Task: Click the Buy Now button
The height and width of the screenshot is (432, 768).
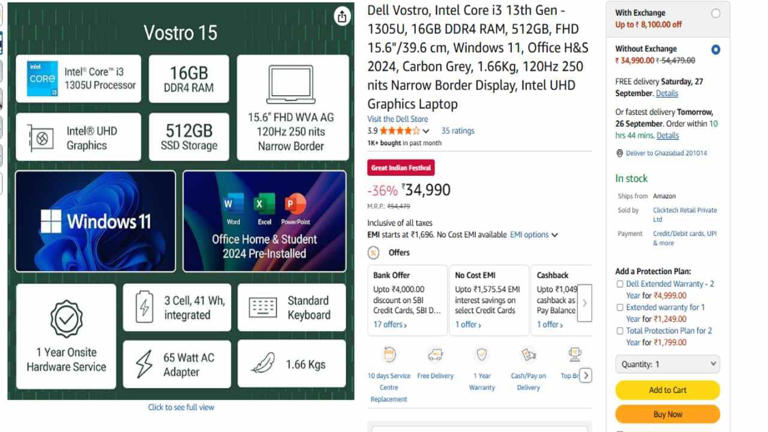Action: [x=668, y=414]
